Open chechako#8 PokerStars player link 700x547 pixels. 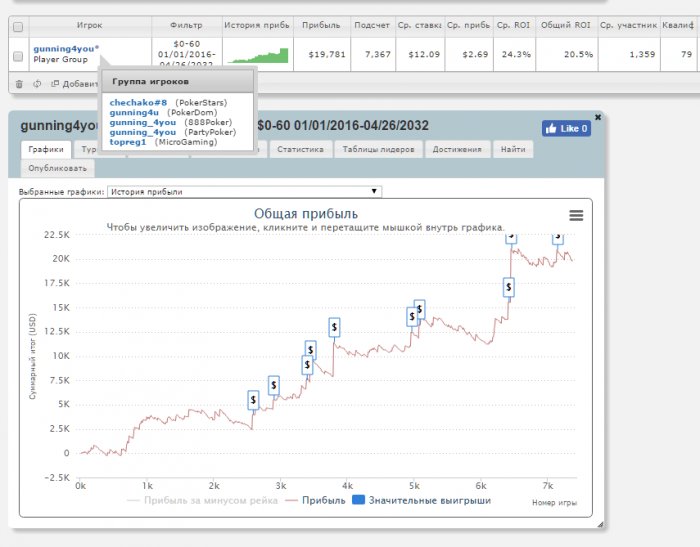point(139,102)
